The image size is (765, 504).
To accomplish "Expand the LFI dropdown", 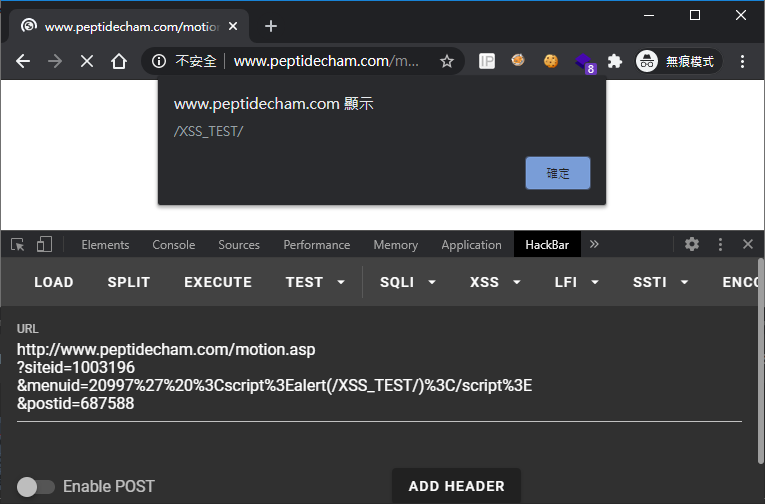I will click(x=577, y=282).
